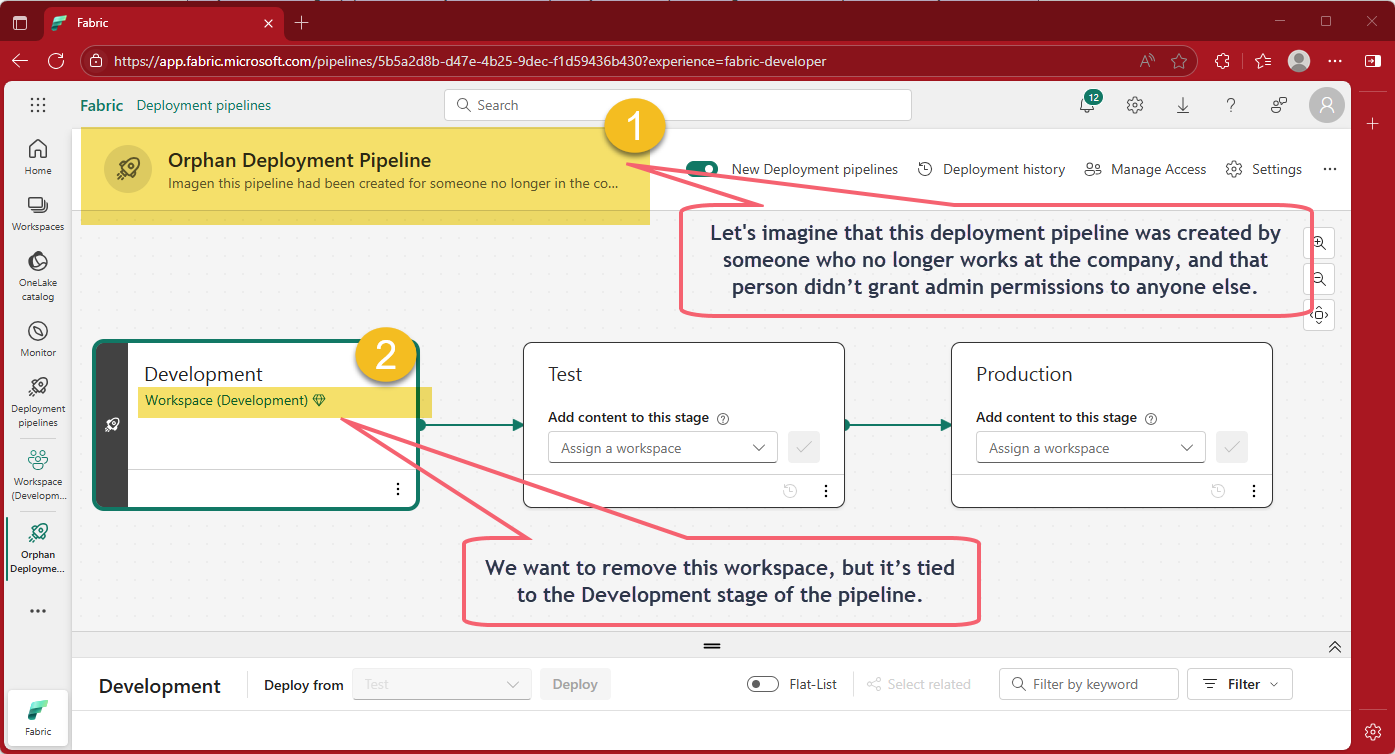
Task: Open a new browser tab
Action: [x=302, y=22]
